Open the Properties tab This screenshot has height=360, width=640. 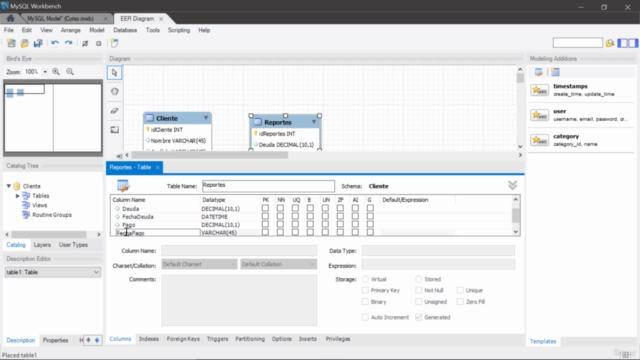[56, 340]
